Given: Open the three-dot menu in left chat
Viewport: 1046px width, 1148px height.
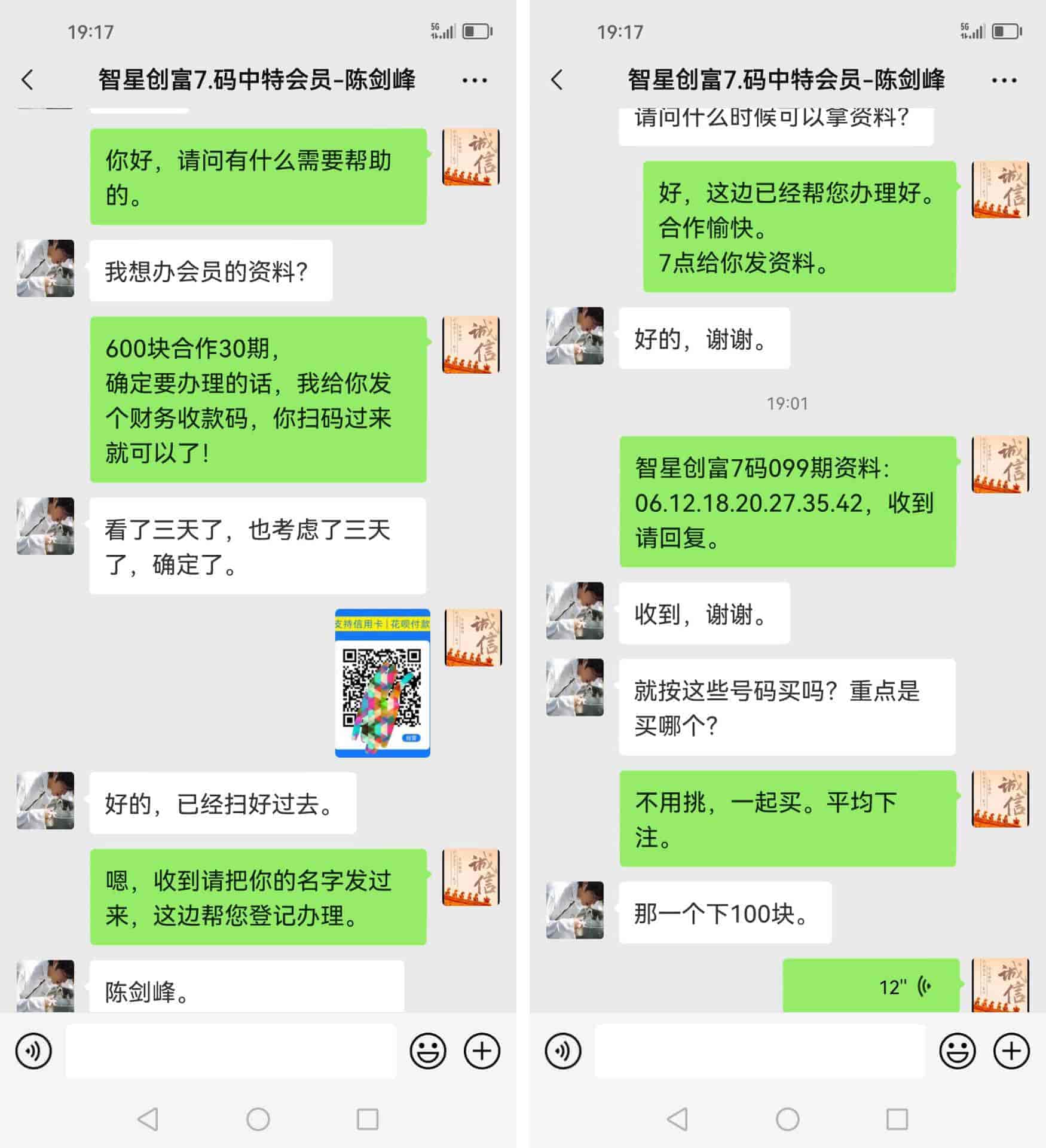Looking at the screenshot, I should click(x=475, y=80).
